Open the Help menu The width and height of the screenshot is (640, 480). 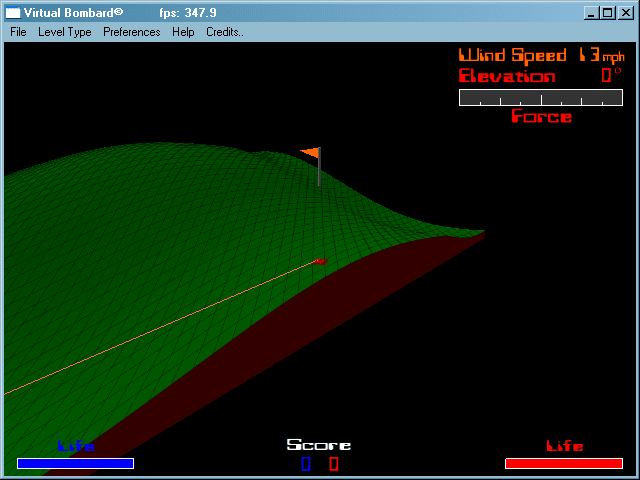(183, 32)
